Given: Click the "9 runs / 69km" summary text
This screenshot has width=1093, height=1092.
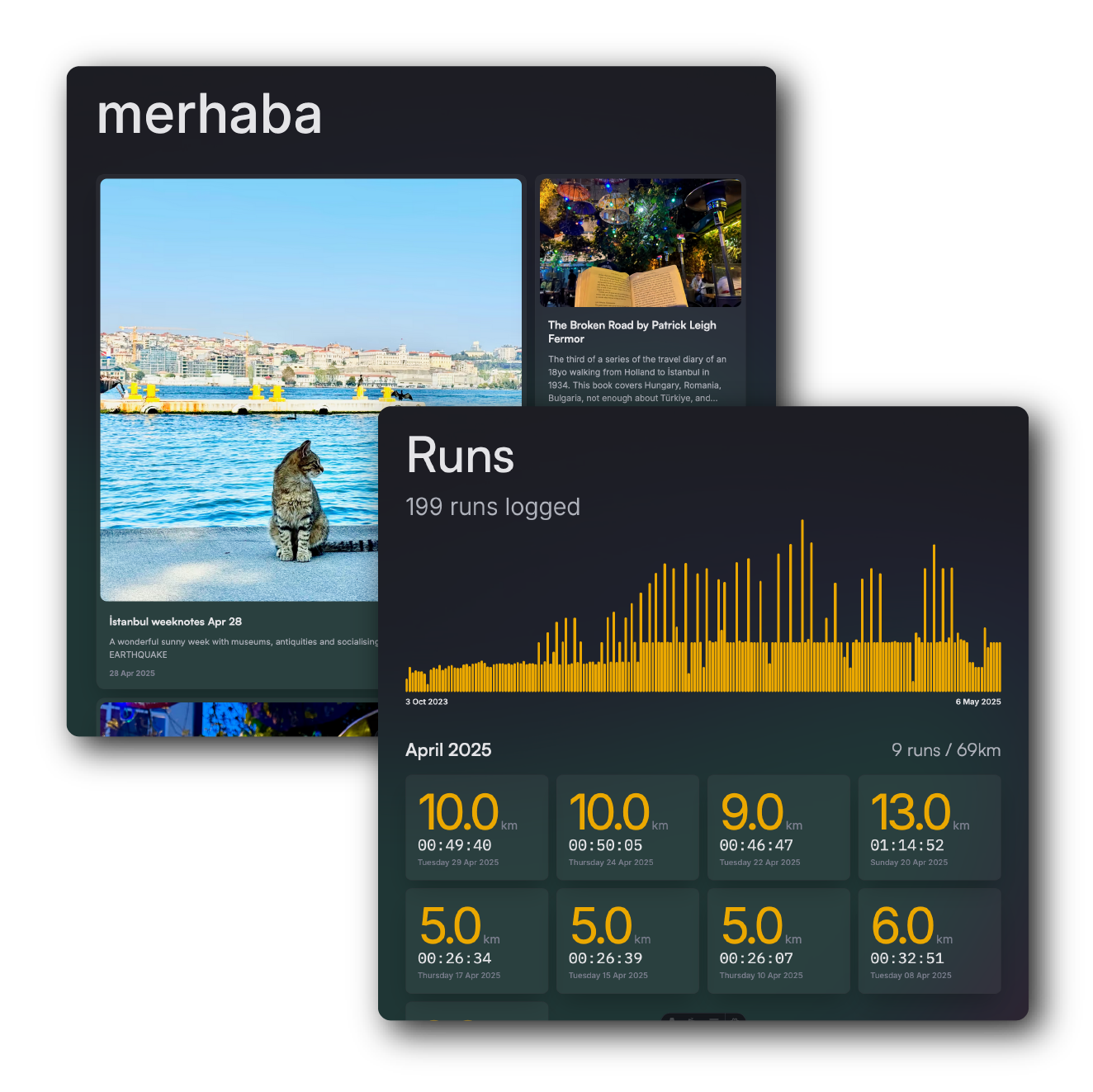Looking at the screenshot, I should (945, 749).
